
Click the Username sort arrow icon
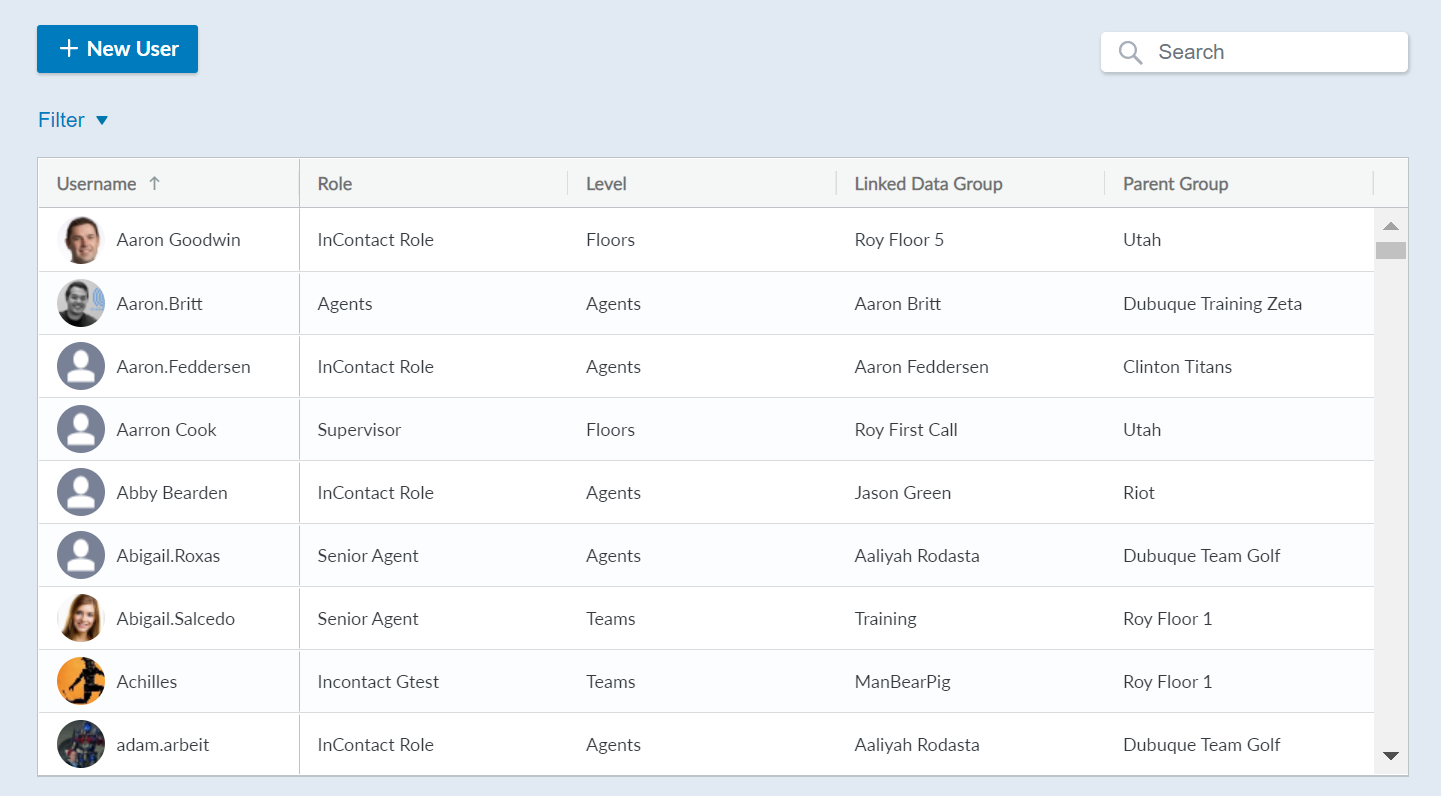click(154, 184)
